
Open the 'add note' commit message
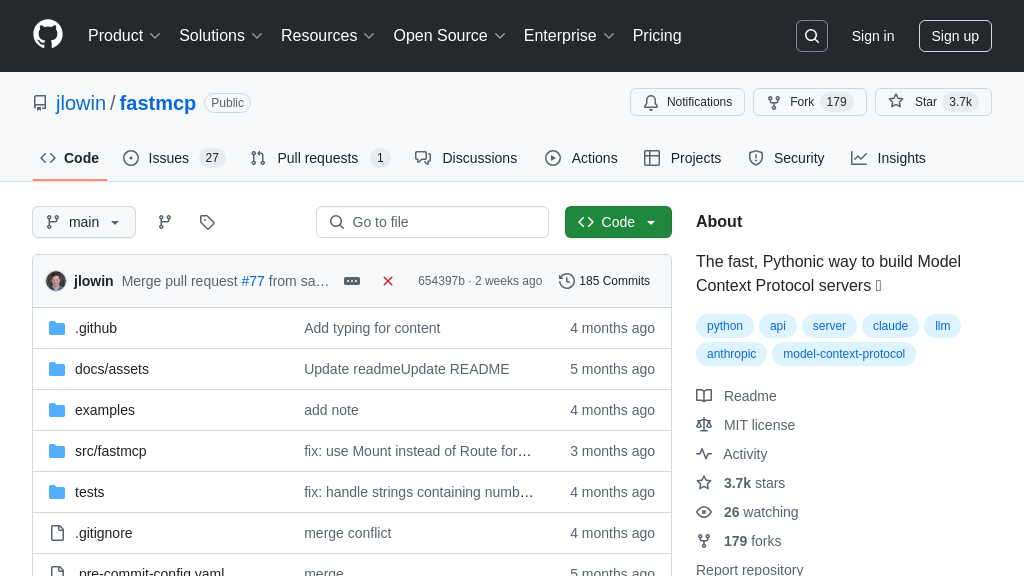tap(331, 410)
